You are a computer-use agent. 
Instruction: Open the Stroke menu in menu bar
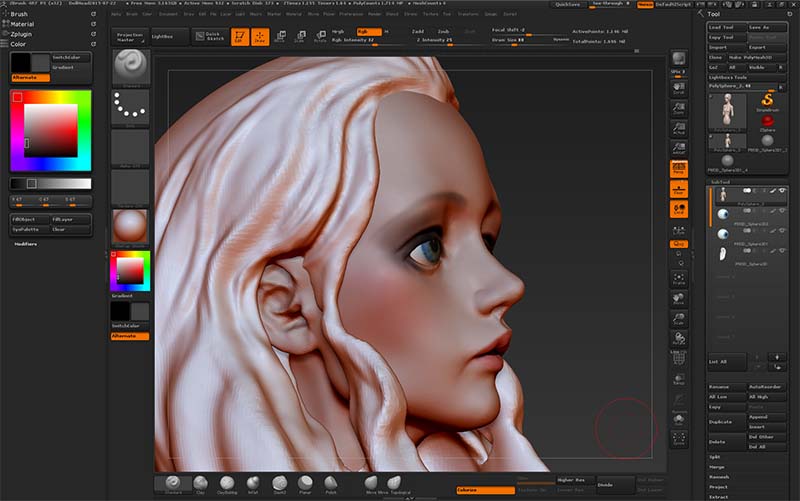(411, 14)
